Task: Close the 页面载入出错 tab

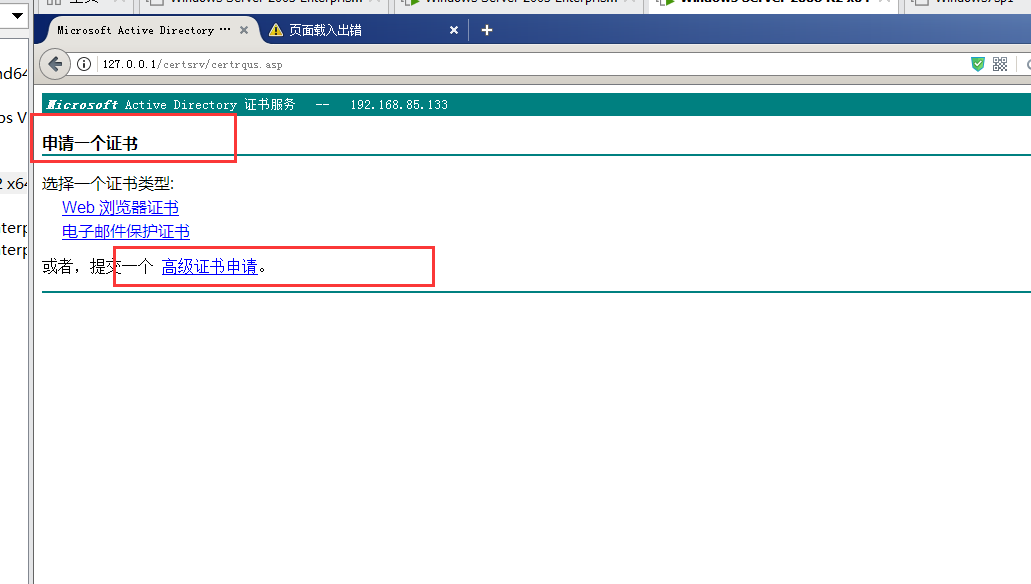Action: 453,30
